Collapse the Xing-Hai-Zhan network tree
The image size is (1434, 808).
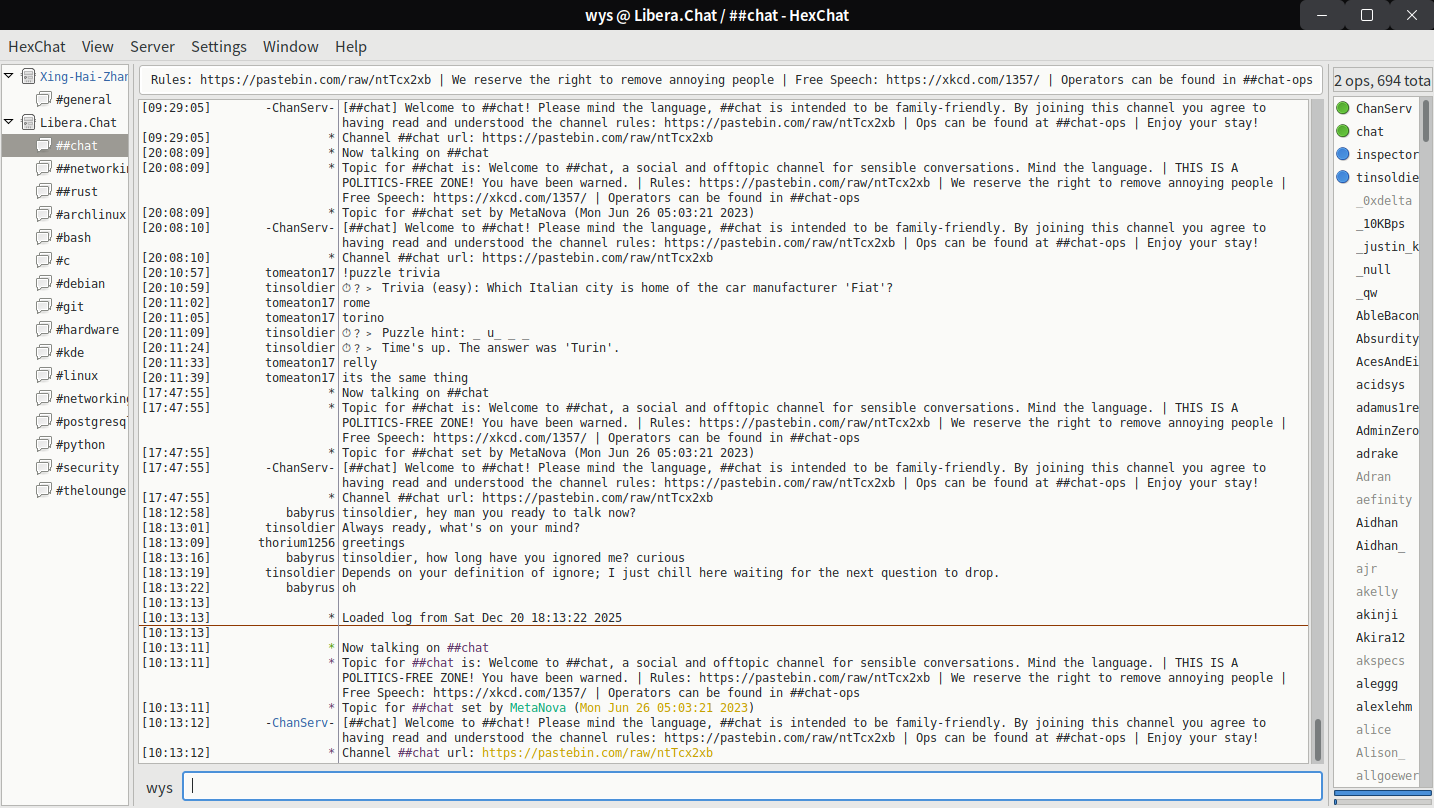tap(9, 76)
